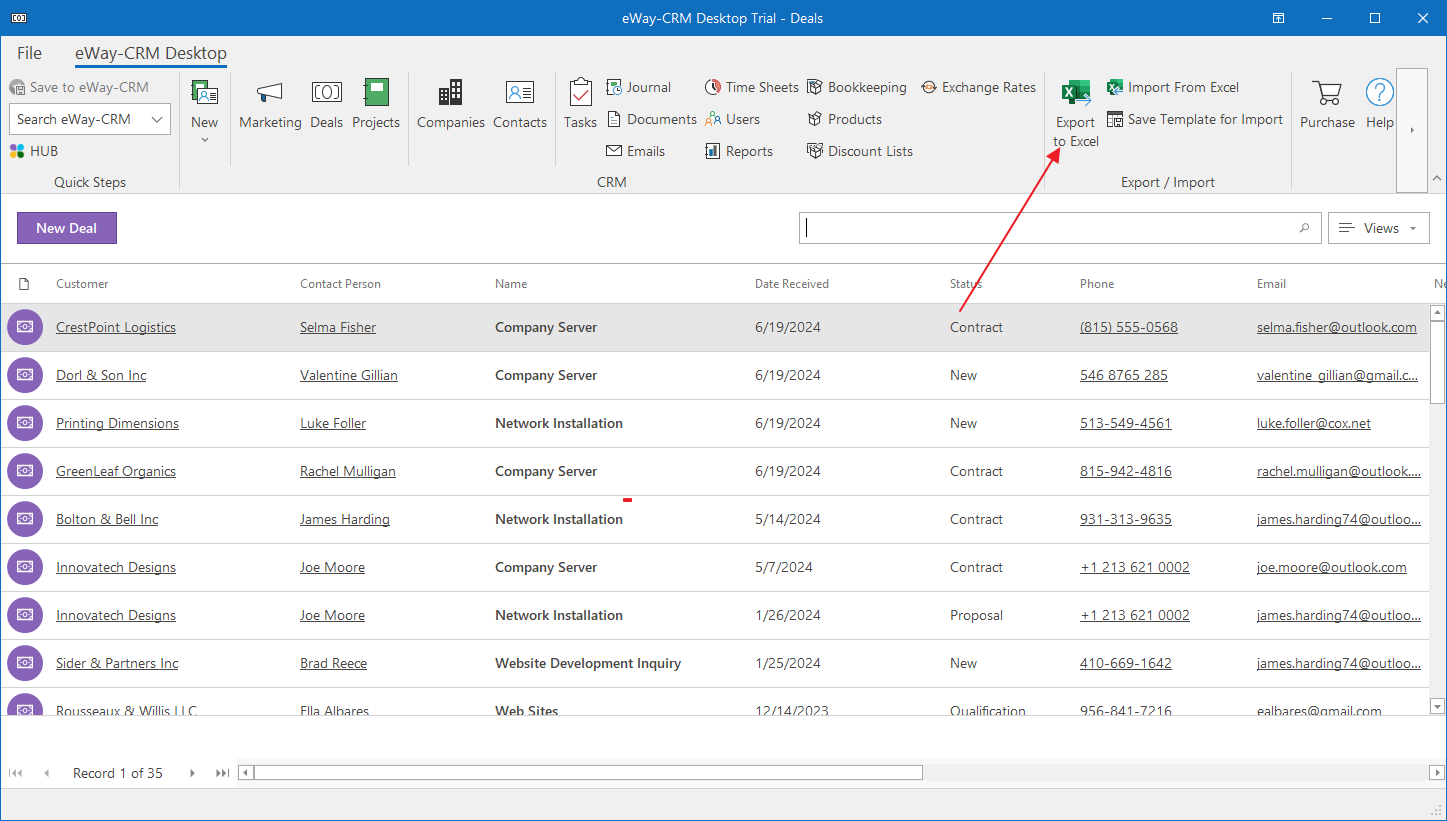
Task: Open the CrestPoint Logistics customer link
Action: pyautogui.click(x=116, y=327)
